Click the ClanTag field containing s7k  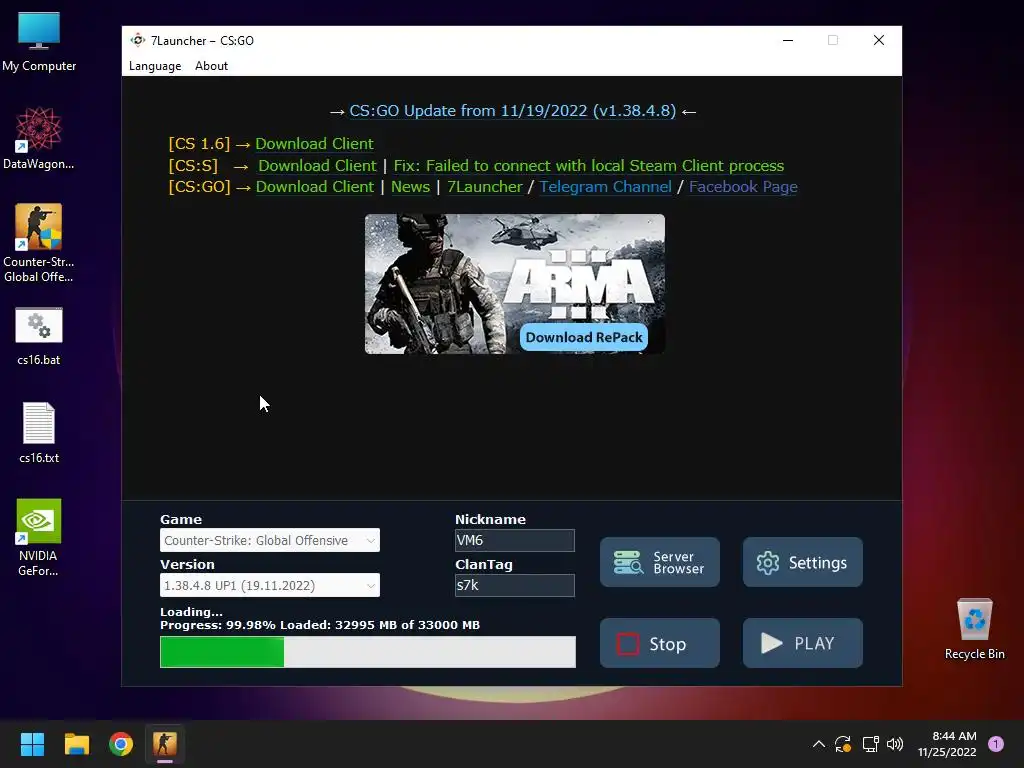pyautogui.click(x=515, y=585)
